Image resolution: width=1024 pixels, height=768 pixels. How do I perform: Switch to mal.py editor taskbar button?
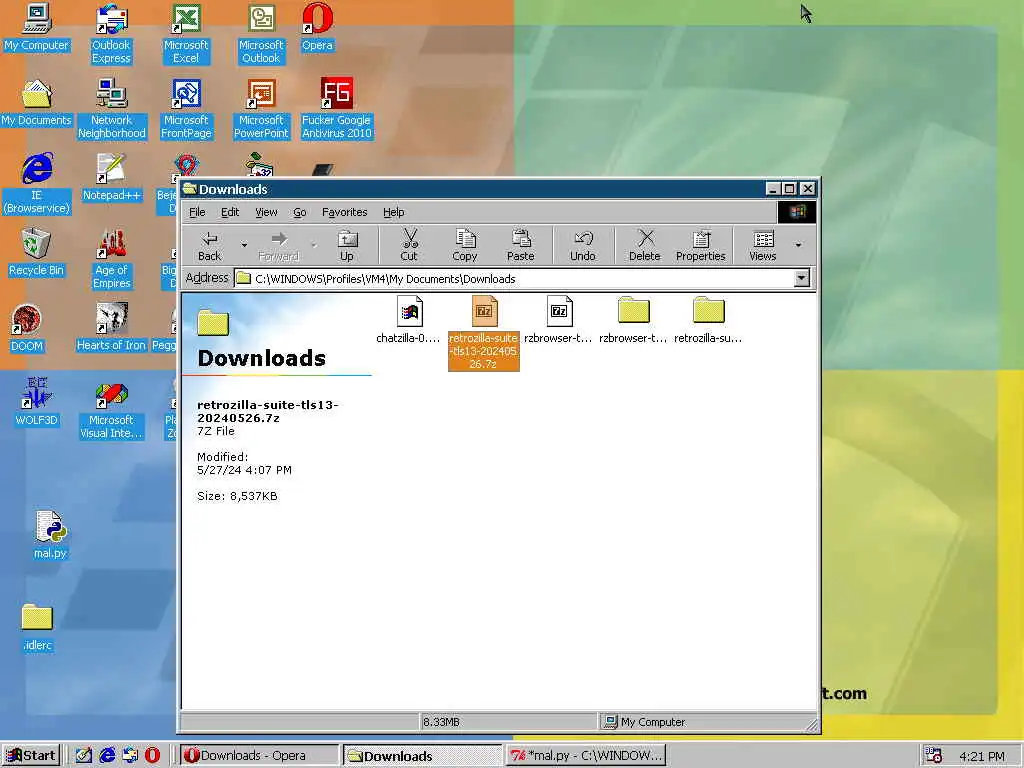586,756
